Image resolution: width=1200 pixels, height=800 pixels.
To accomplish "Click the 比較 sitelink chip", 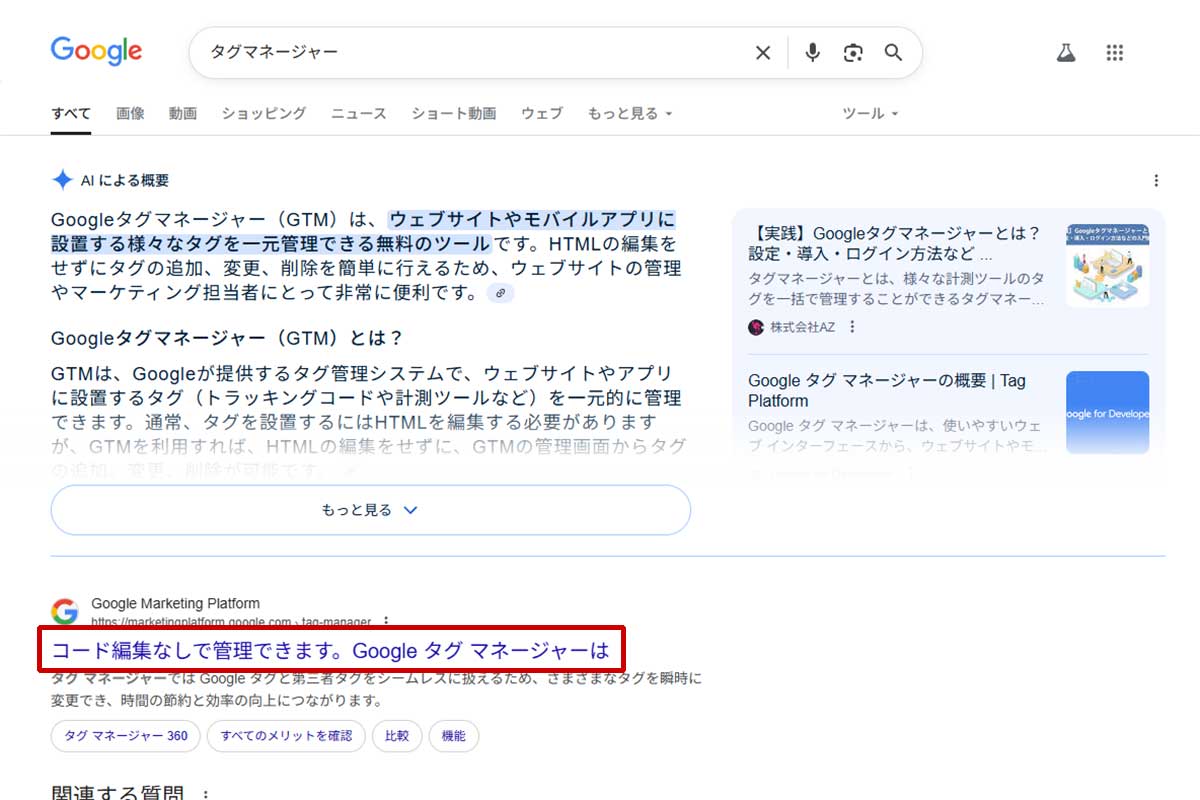I will (x=397, y=736).
